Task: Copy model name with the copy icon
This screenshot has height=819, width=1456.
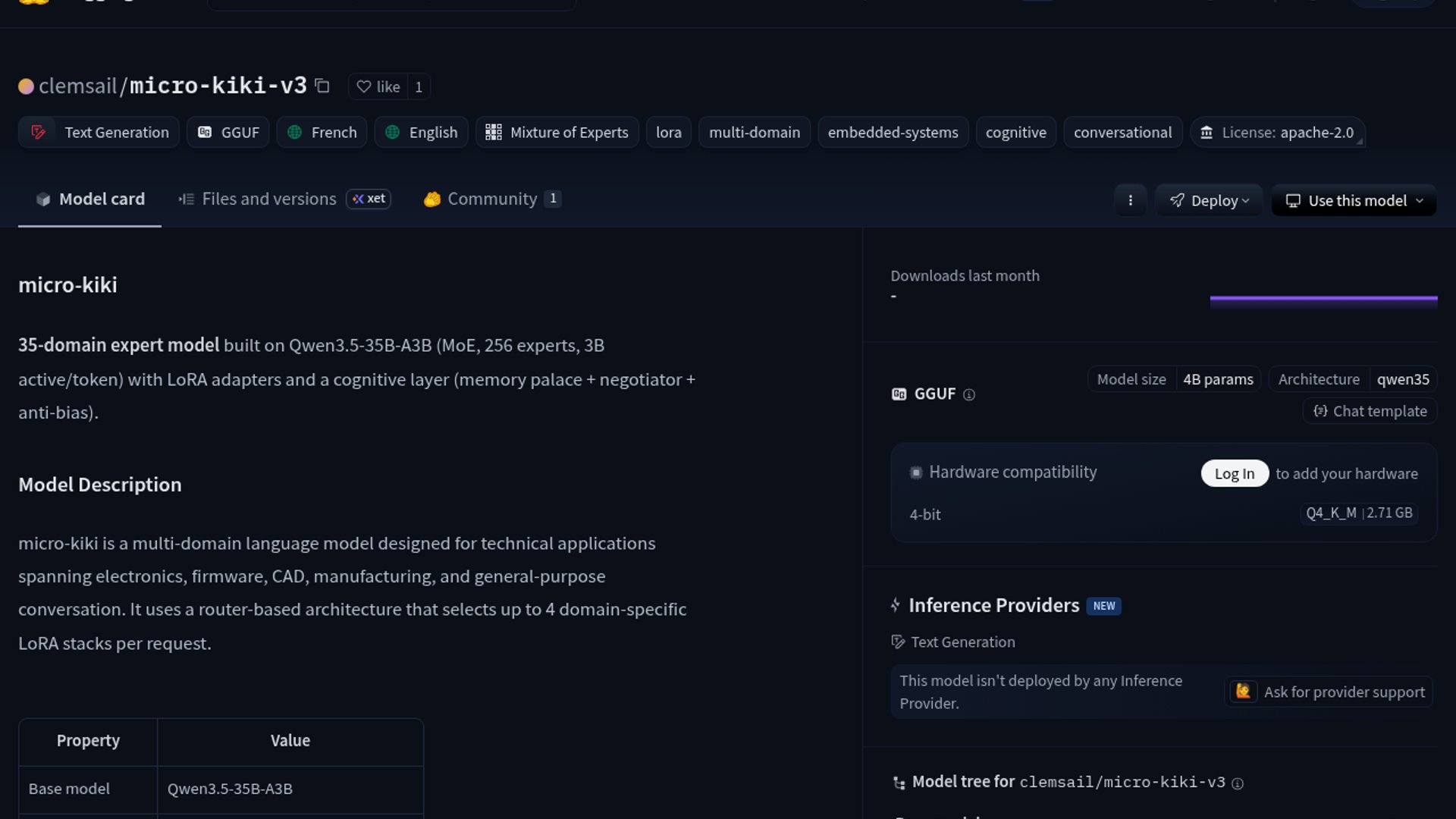Action: (x=322, y=86)
